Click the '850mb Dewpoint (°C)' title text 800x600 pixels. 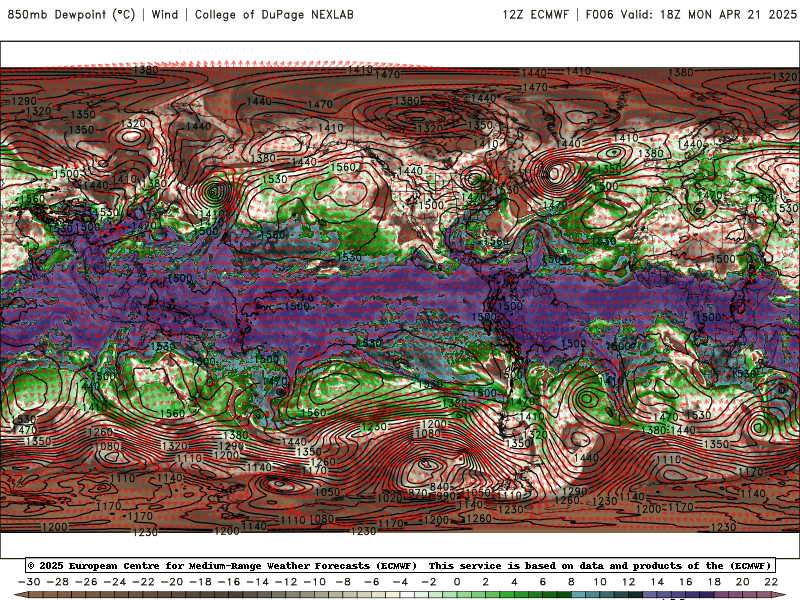pyautogui.click(x=71, y=14)
